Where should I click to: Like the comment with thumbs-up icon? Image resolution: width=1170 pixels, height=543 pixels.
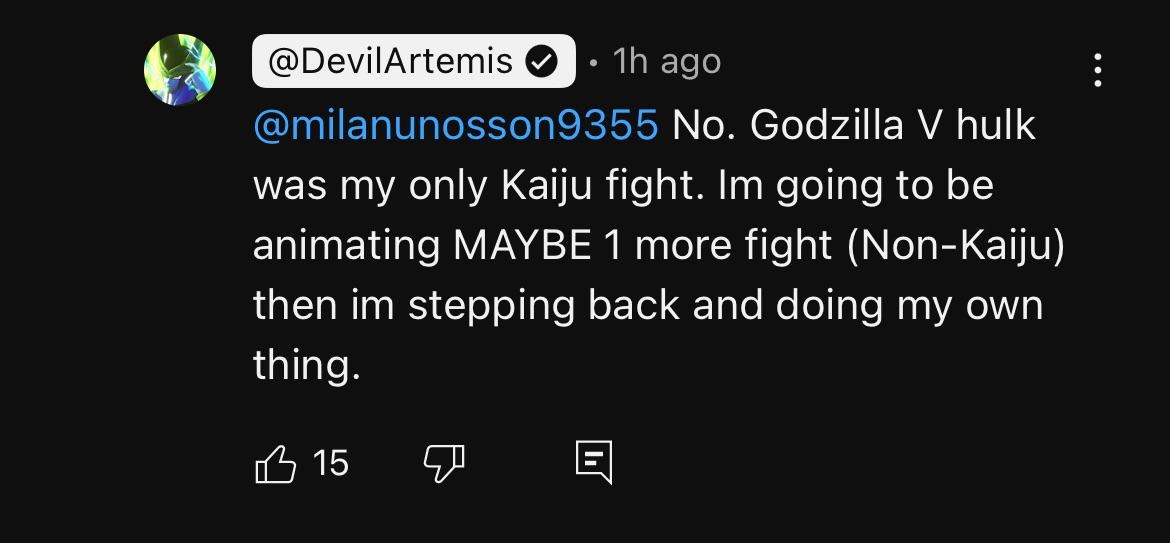tap(277, 463)
